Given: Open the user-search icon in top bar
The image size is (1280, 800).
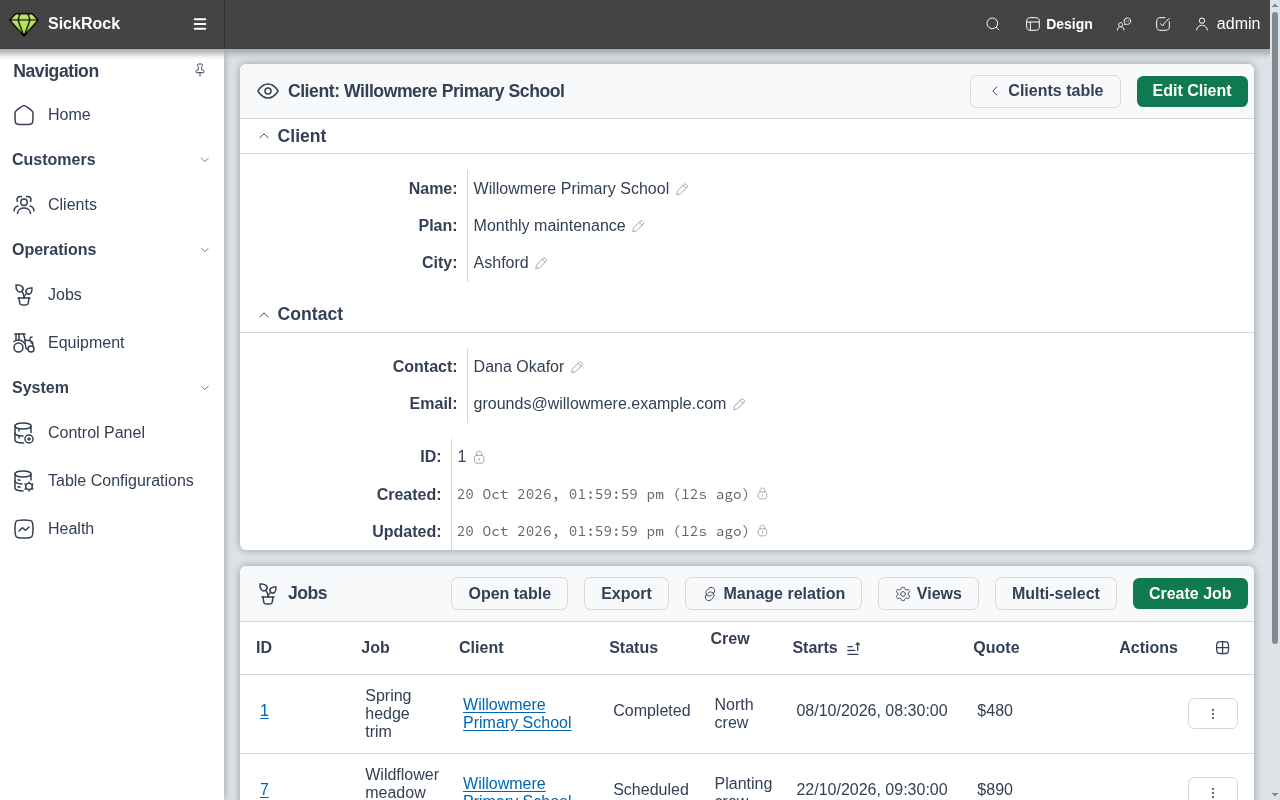Looking at the screenshot, I should tap(1124, 24).
